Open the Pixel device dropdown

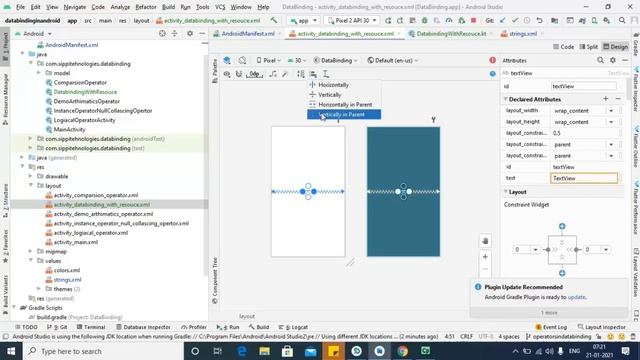pyautogui.click(x=268, y=60)
